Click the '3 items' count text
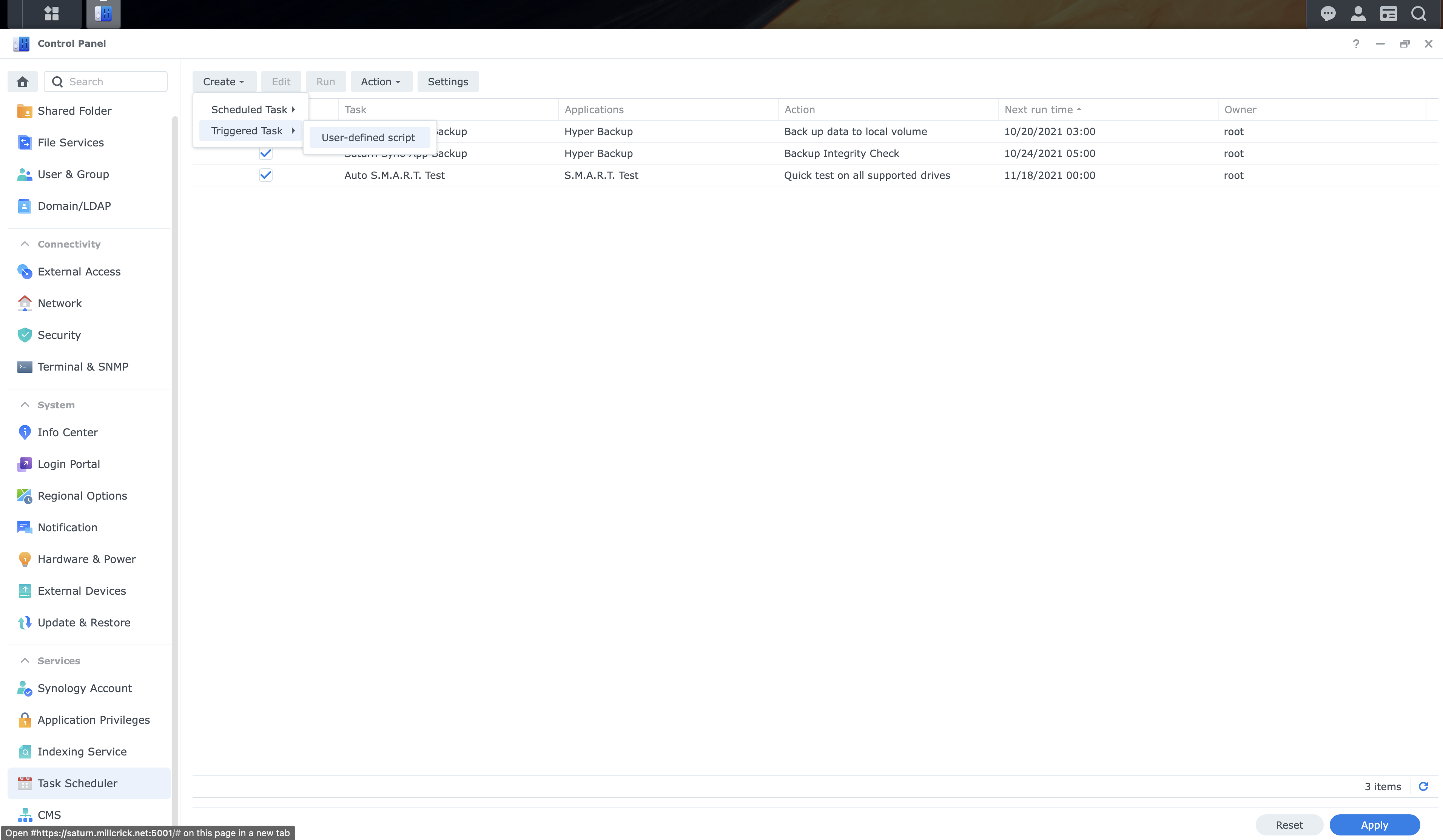Screen dimensions: 1443x840 tap(1382, 786)
